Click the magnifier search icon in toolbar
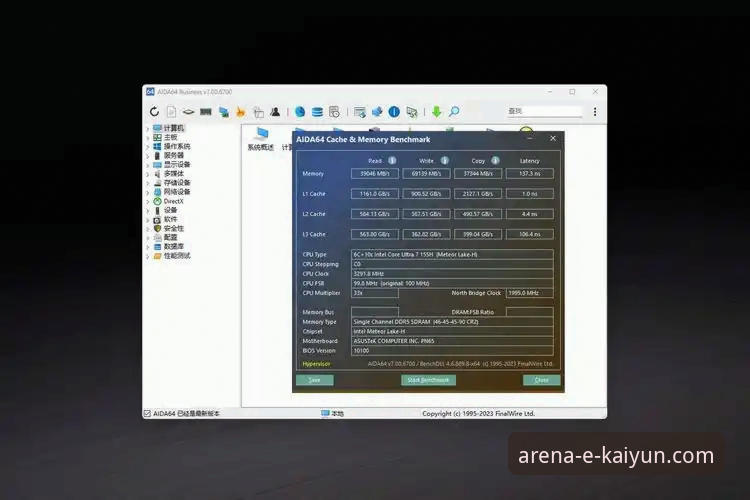 click(454, 112)
